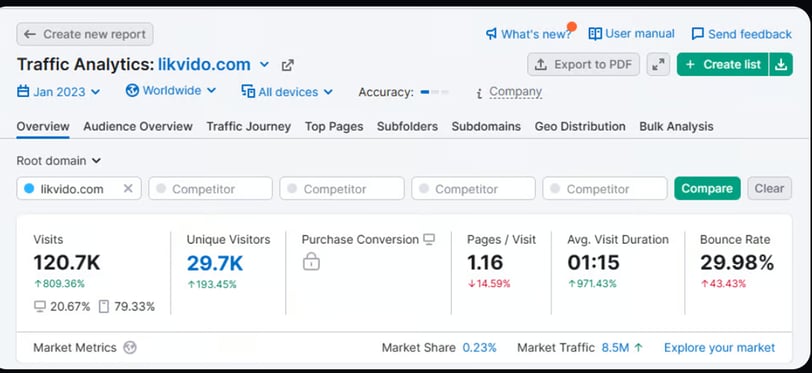Click the download icon next to Create list
The image size is (812, 373).
[781, 65]
